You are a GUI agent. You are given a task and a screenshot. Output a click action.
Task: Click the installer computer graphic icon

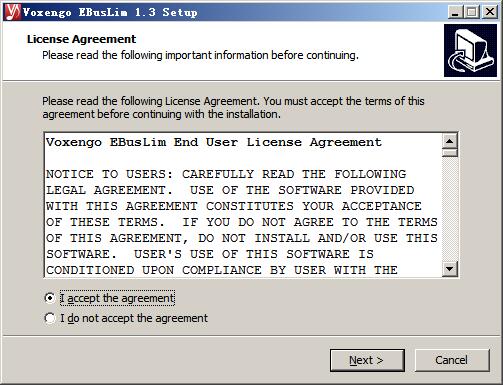click(x=470, y=50)
